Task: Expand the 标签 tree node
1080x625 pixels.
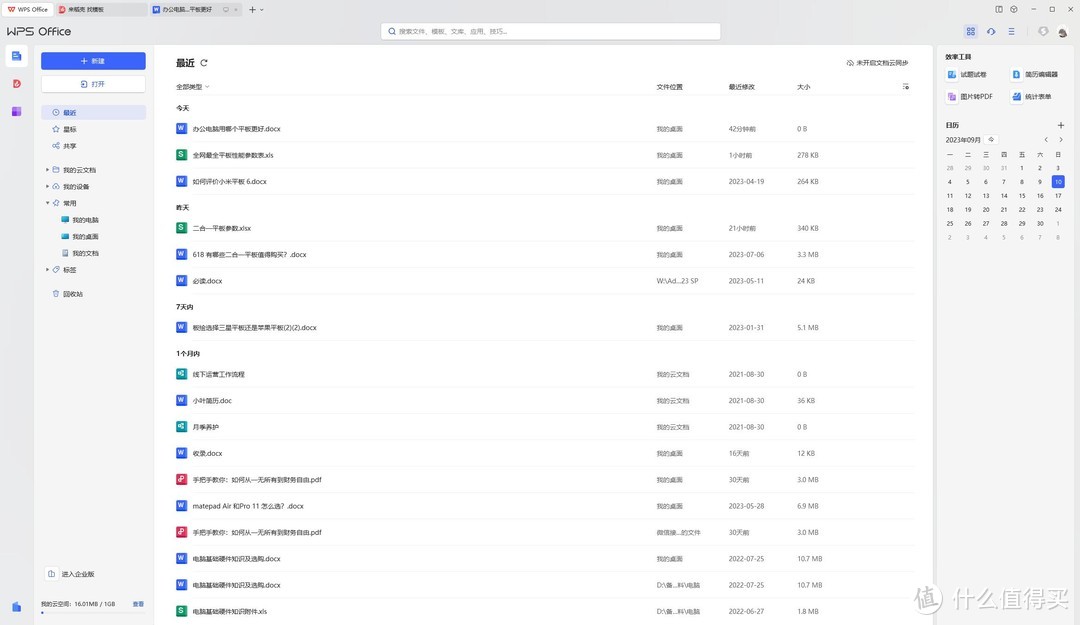Action: pyautogui.click(x=47, y=270)
